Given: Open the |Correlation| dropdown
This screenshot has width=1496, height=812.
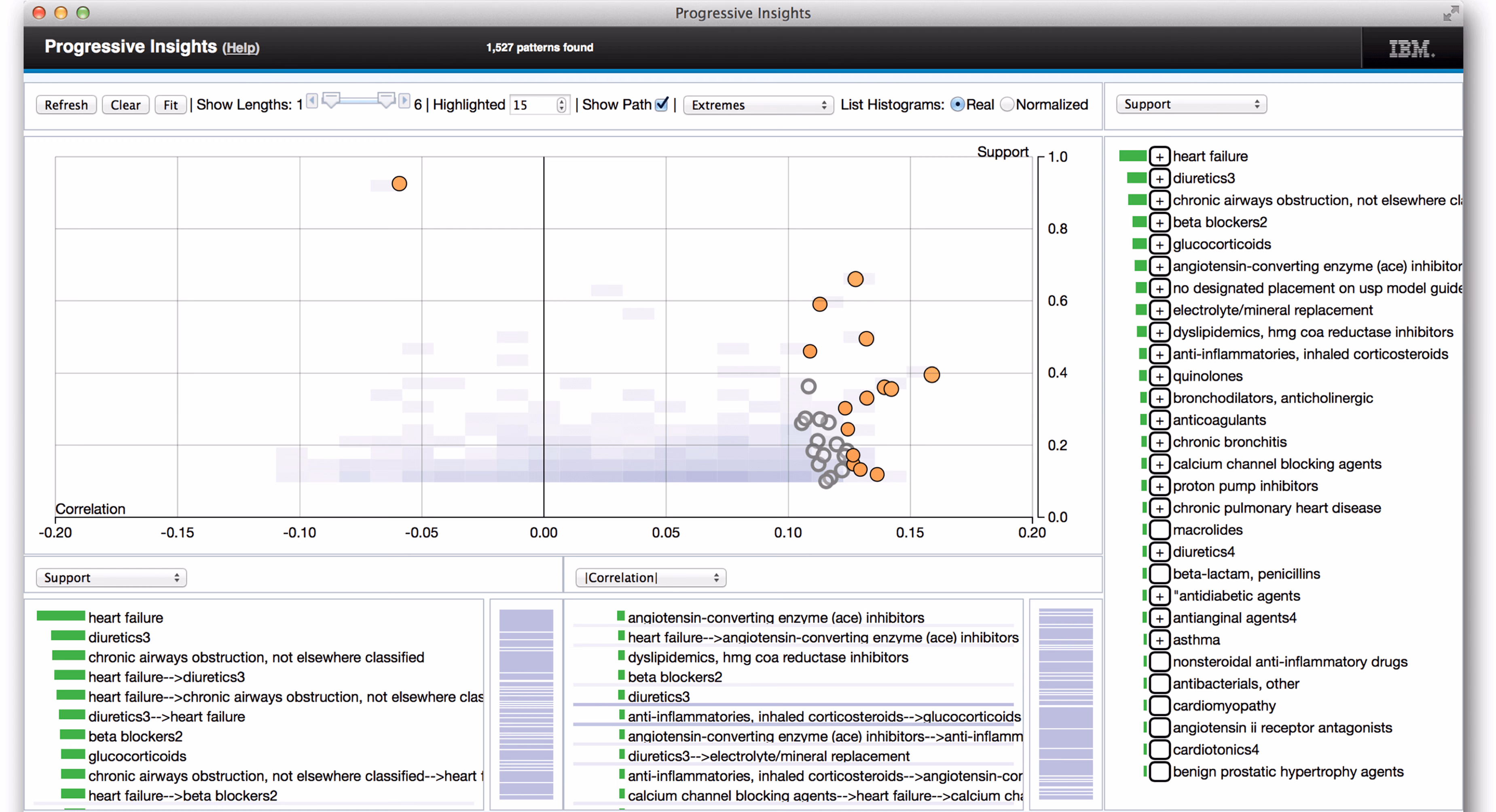Looking at the screenshot, I should pyautogui.click(x=650, y=577).
